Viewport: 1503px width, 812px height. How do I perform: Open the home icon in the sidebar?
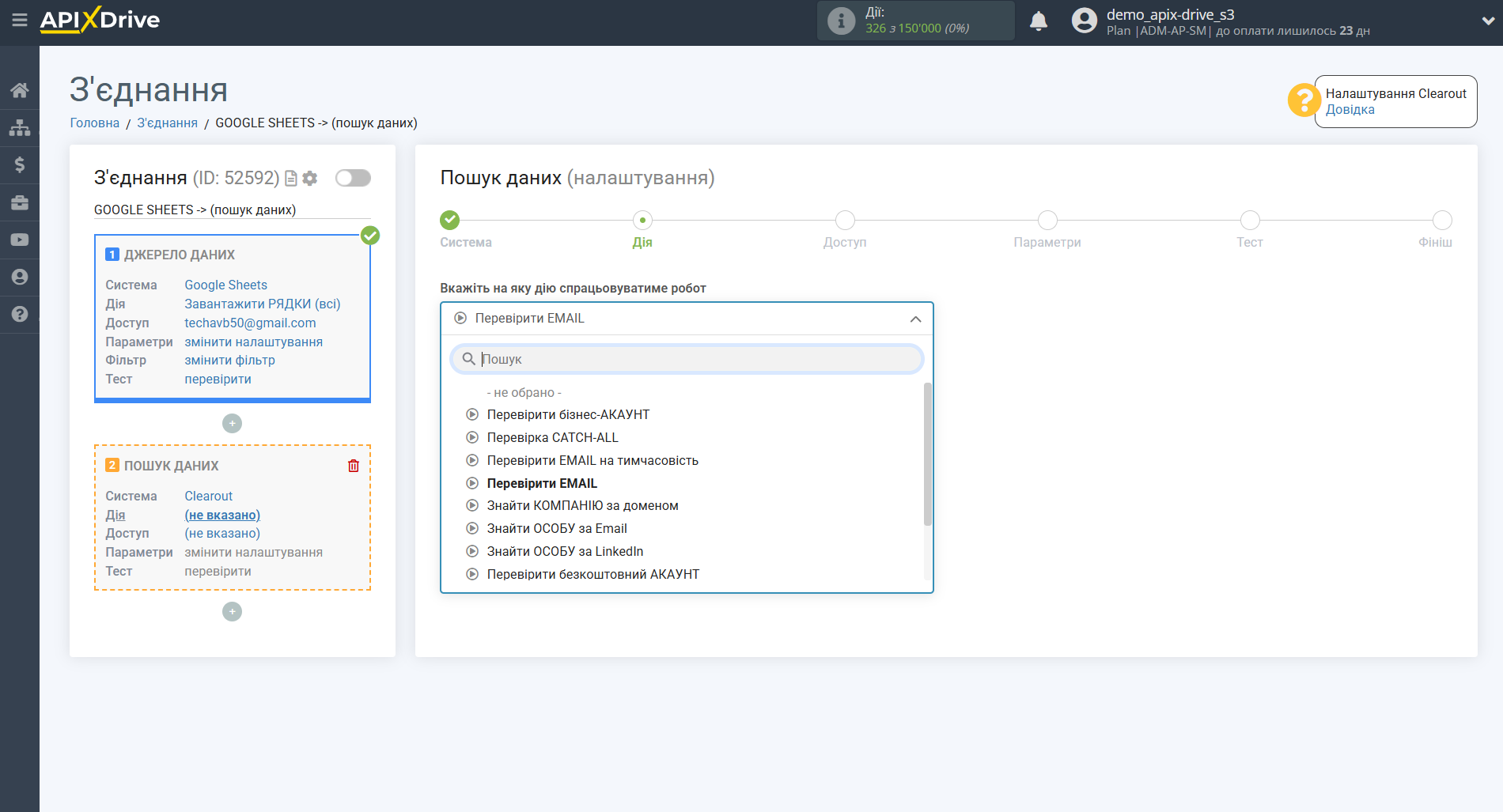(20, 90)
